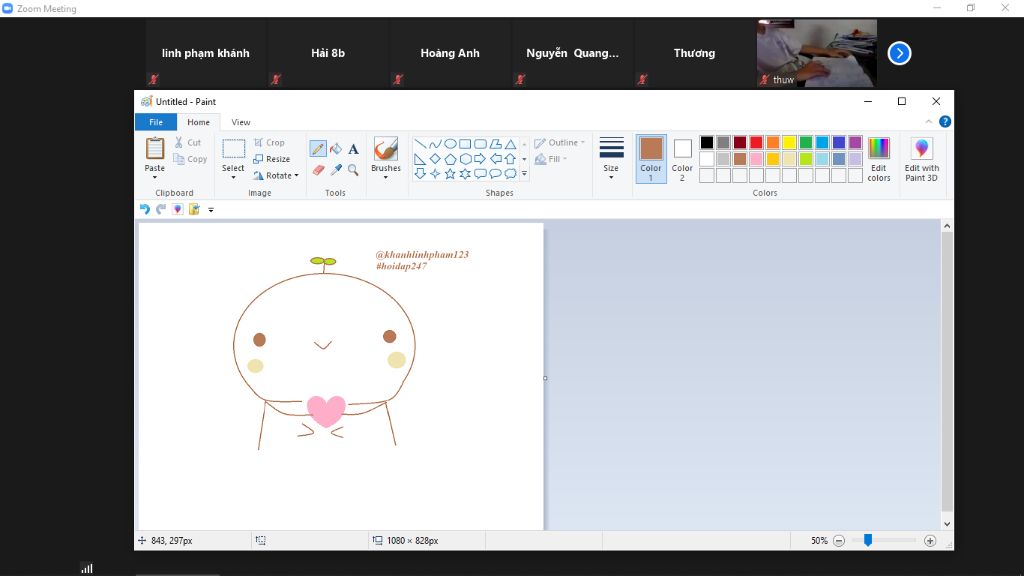The height and width of the screenshot is (576, 1024).
Task: Open the File menu
Action: (x=156, y=122)
